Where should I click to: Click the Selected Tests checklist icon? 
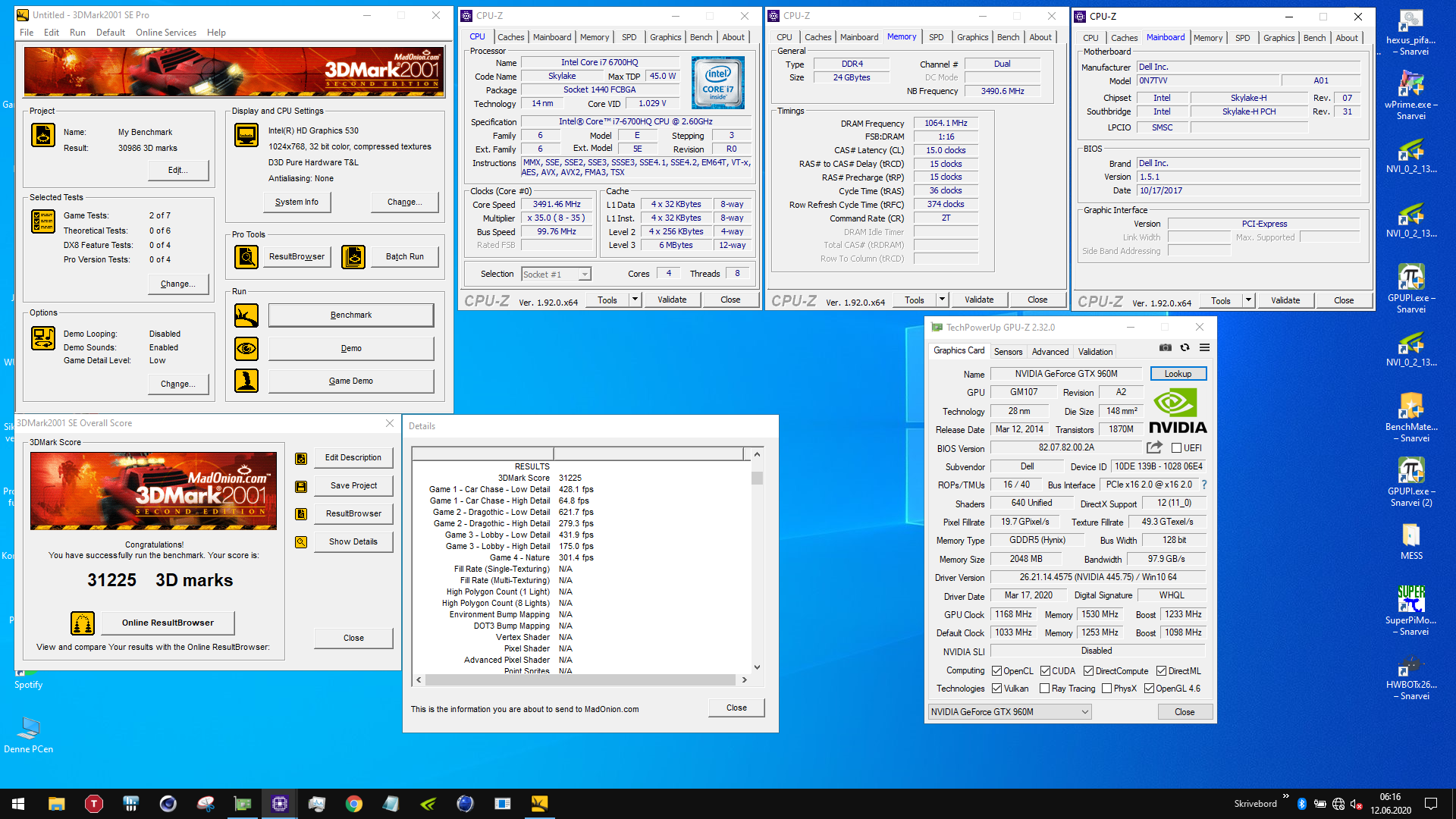point(43,221)
